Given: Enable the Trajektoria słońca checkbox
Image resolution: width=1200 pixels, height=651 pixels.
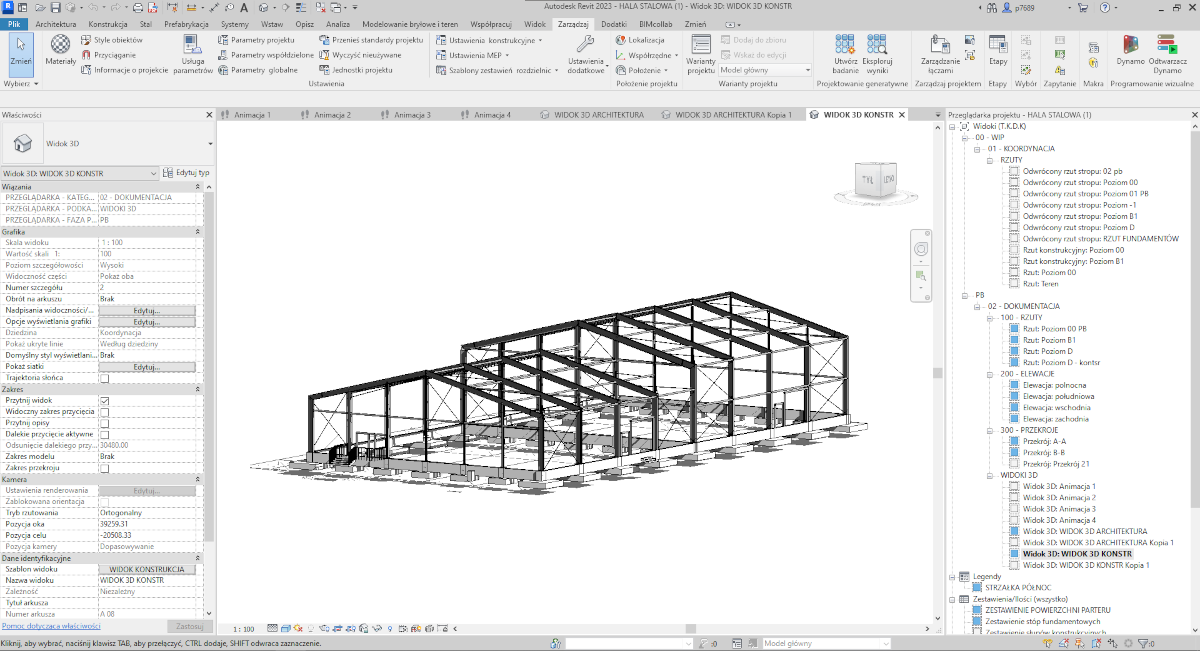Looking at the screenshot, I should tap(105, 378).
